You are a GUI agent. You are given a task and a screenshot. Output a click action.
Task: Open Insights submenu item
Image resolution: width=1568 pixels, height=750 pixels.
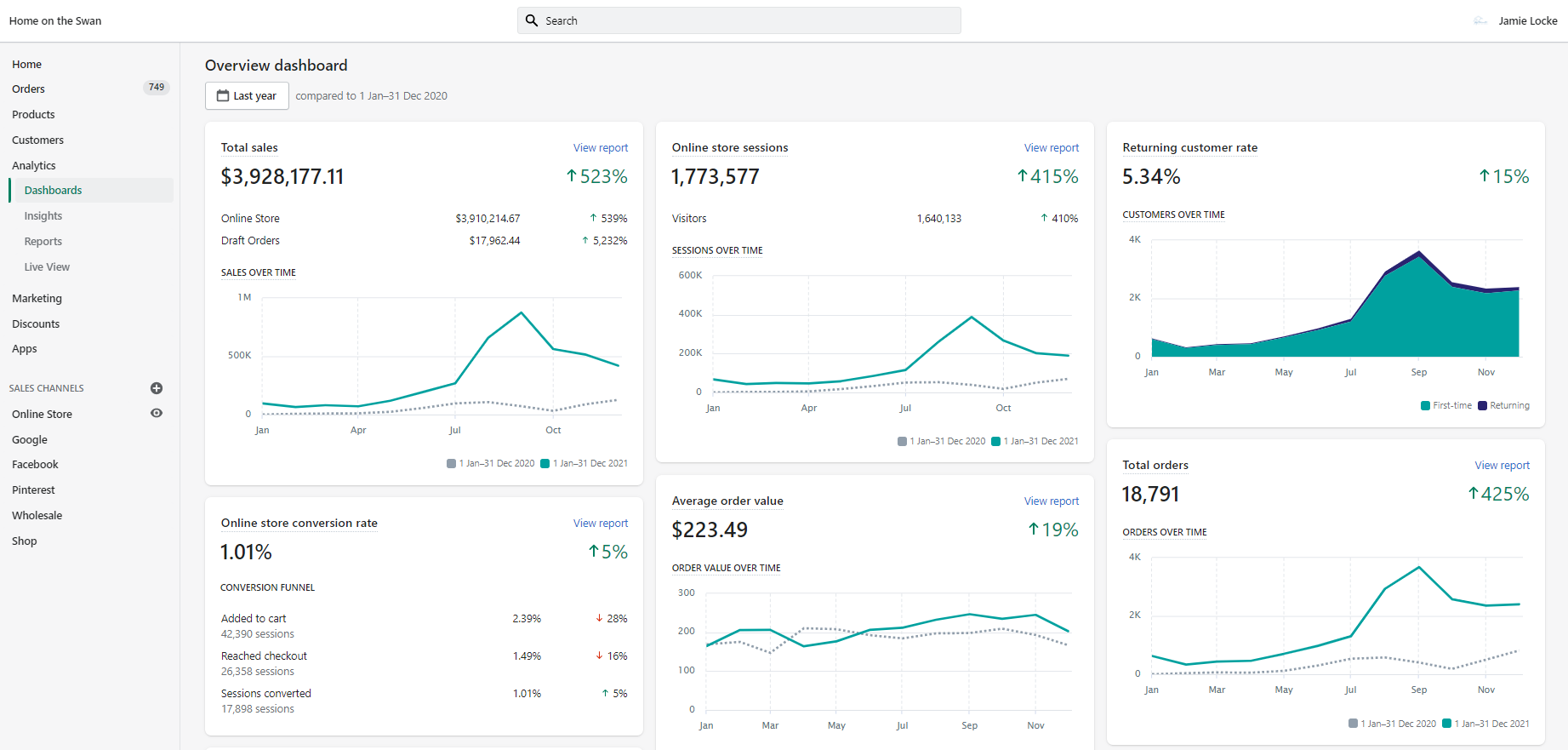click(x=43, y=215)
